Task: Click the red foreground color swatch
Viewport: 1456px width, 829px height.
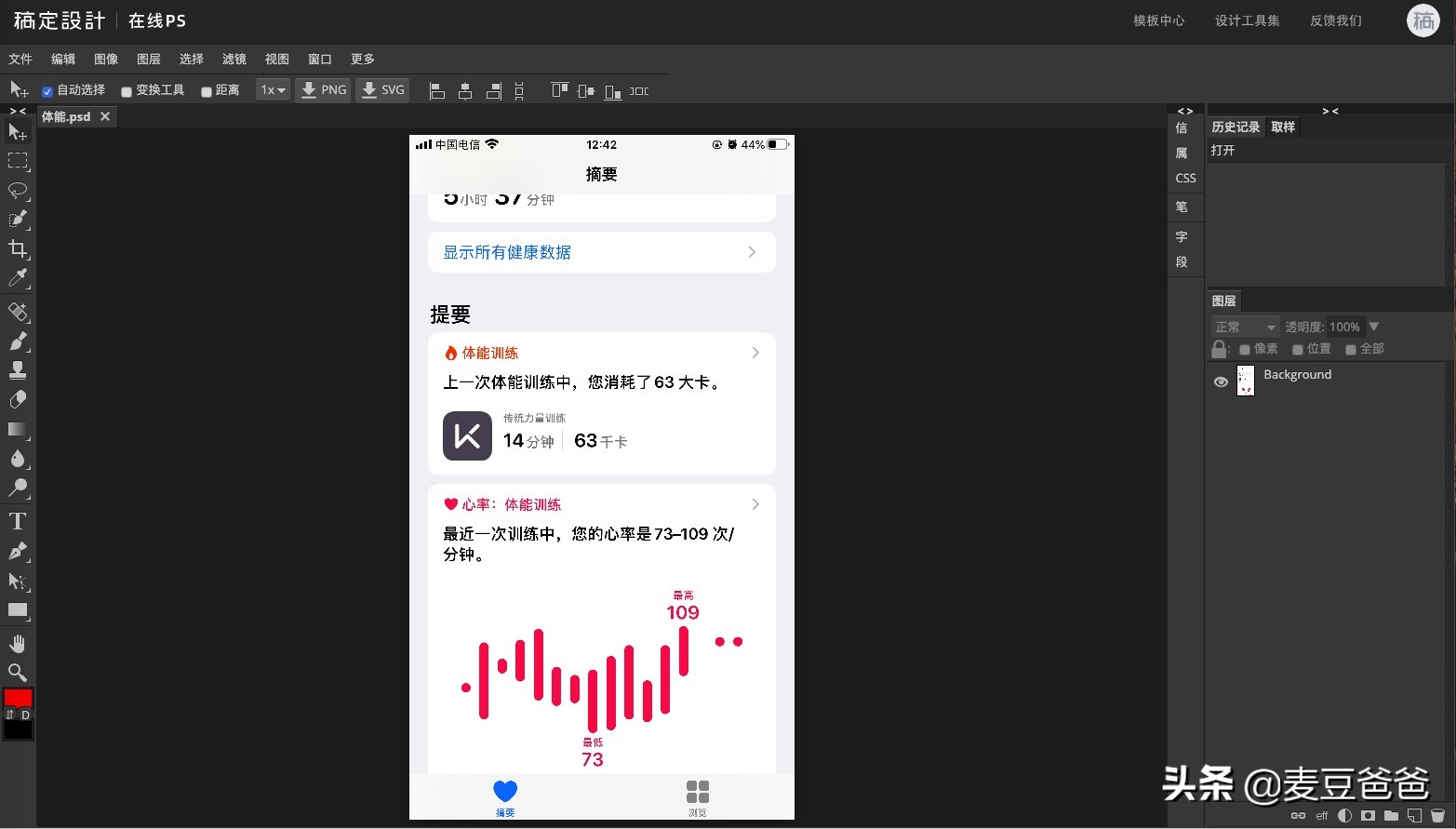Action: 19,697
